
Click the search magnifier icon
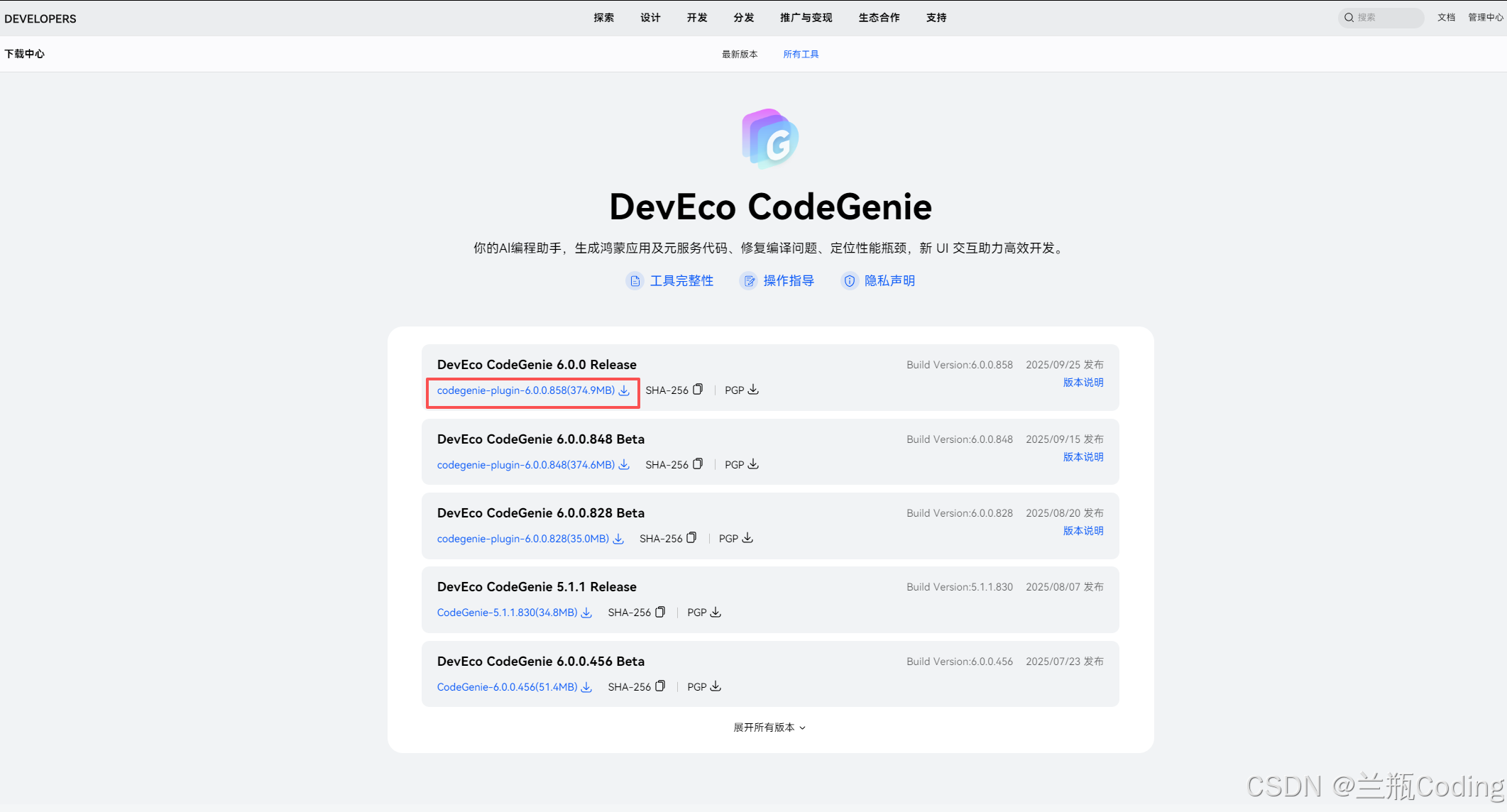click(1349, 18)
